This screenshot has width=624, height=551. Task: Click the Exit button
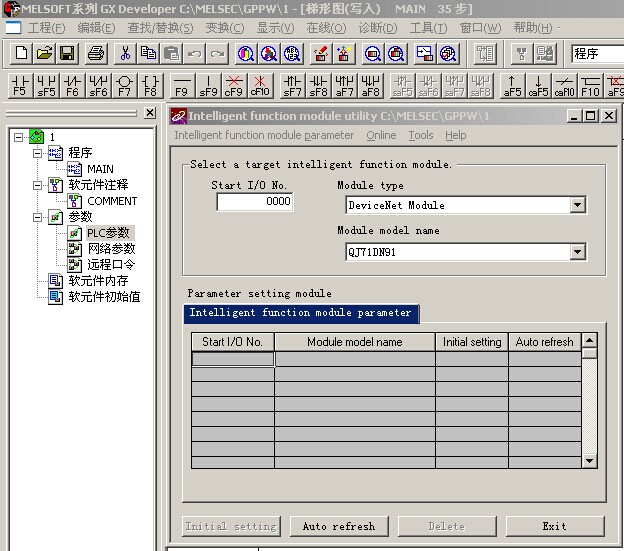(x=554, y=526)
